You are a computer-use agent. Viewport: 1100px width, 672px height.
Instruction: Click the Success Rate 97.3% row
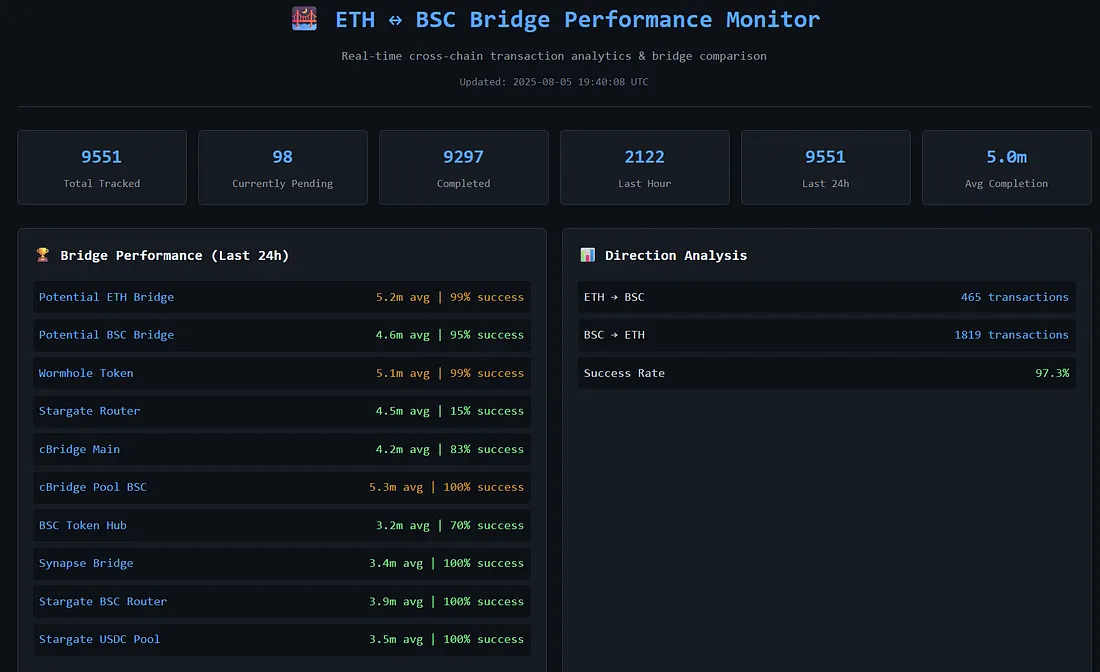pyautogui.click(x=826, y=373)
